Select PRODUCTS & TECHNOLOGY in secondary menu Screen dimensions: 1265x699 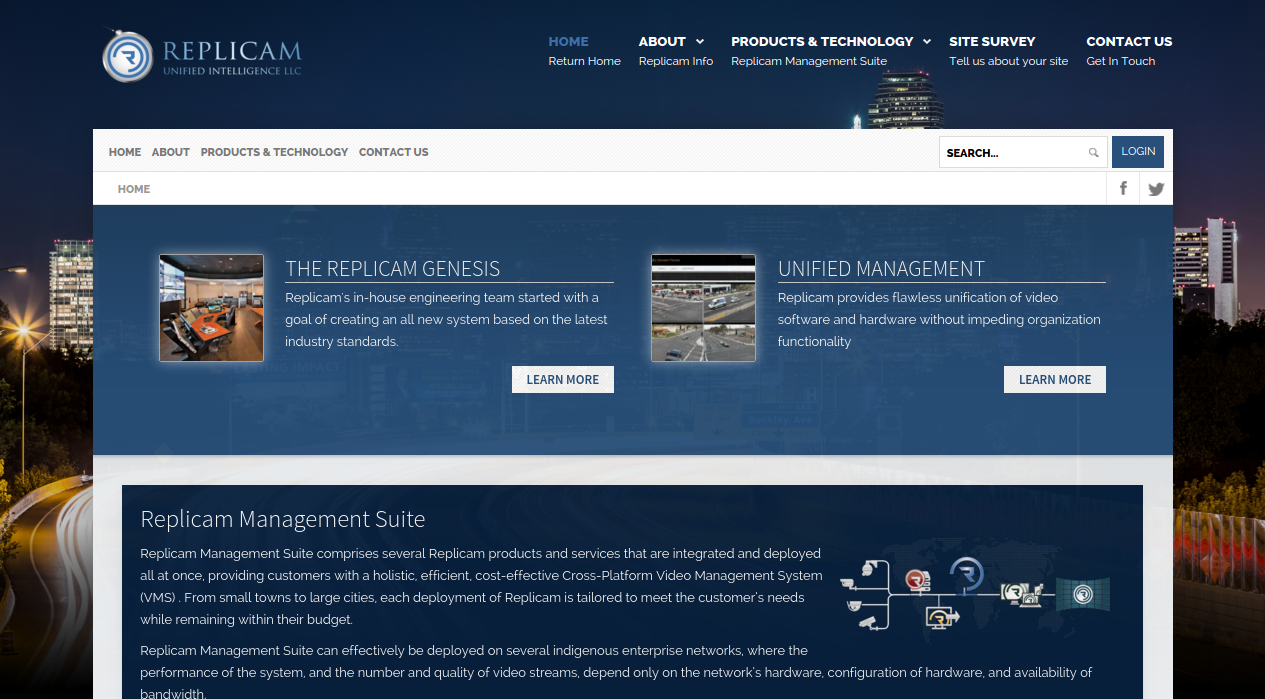(x=274, y=152)
